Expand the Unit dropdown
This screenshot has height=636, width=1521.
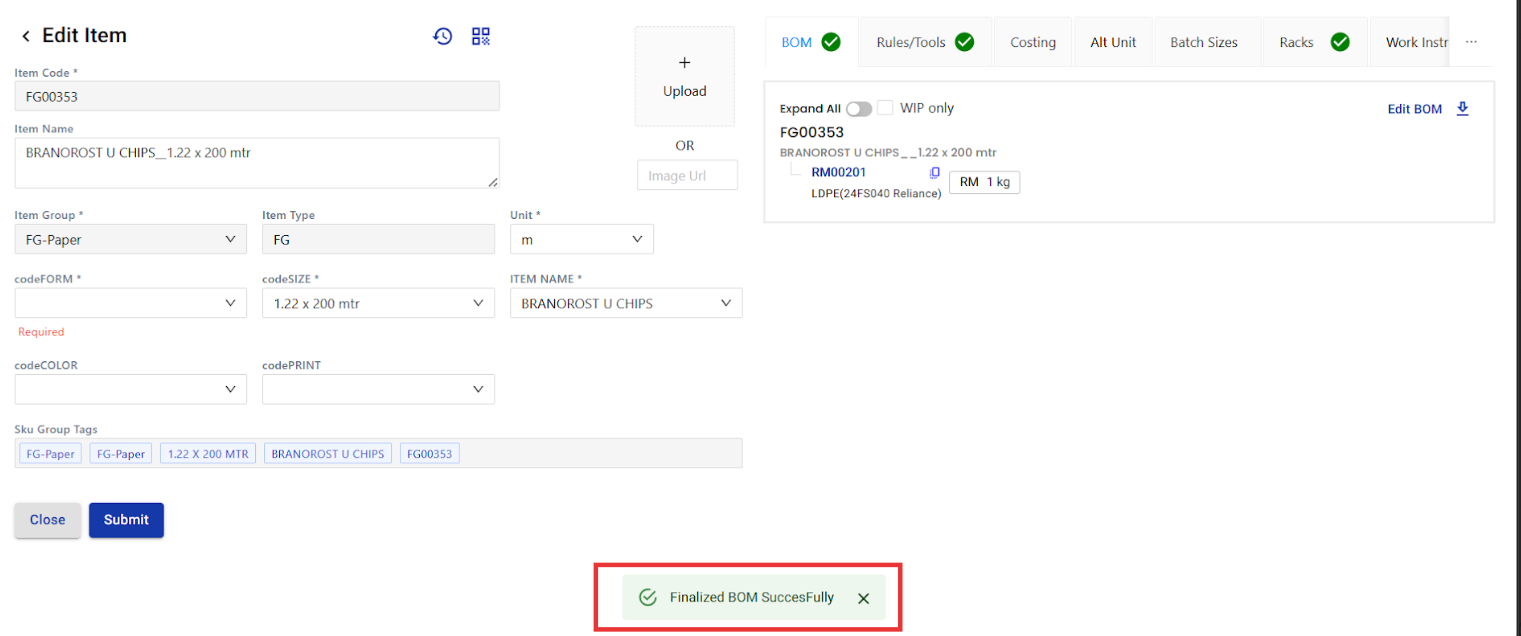(x=581, y=239)
